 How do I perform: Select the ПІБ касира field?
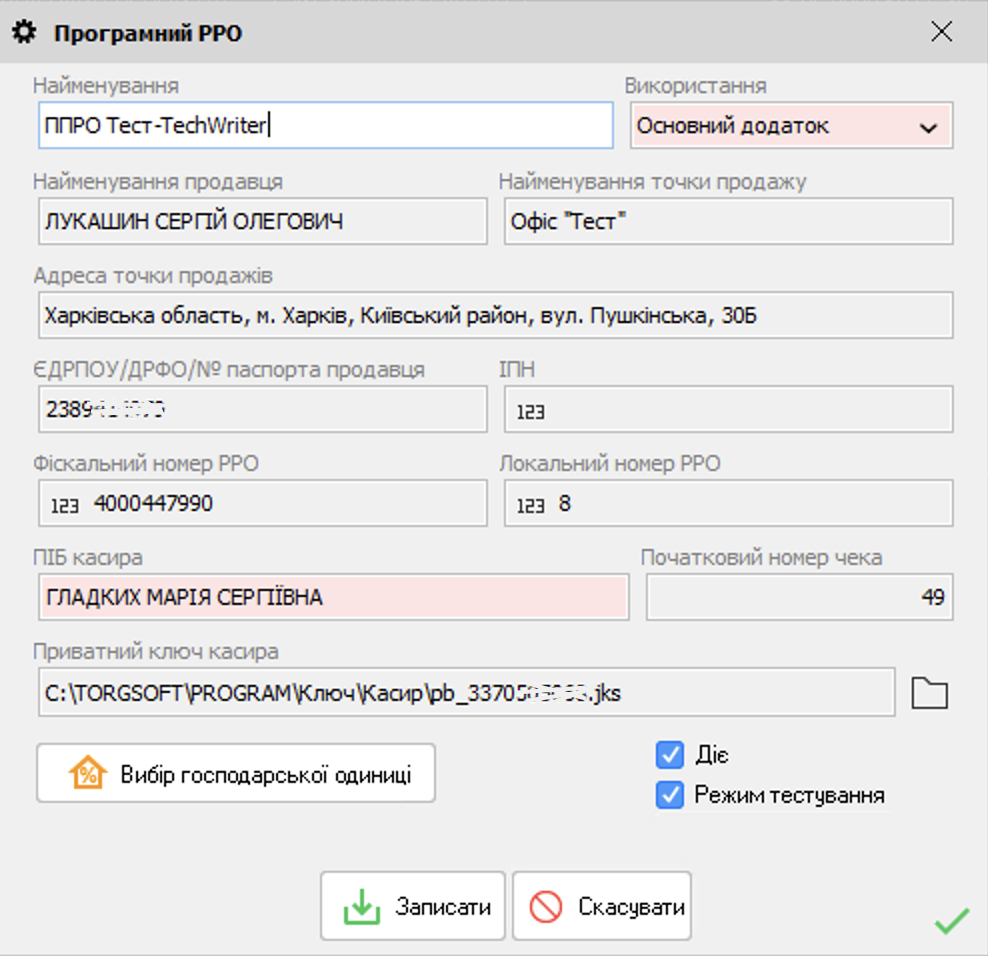333,597
